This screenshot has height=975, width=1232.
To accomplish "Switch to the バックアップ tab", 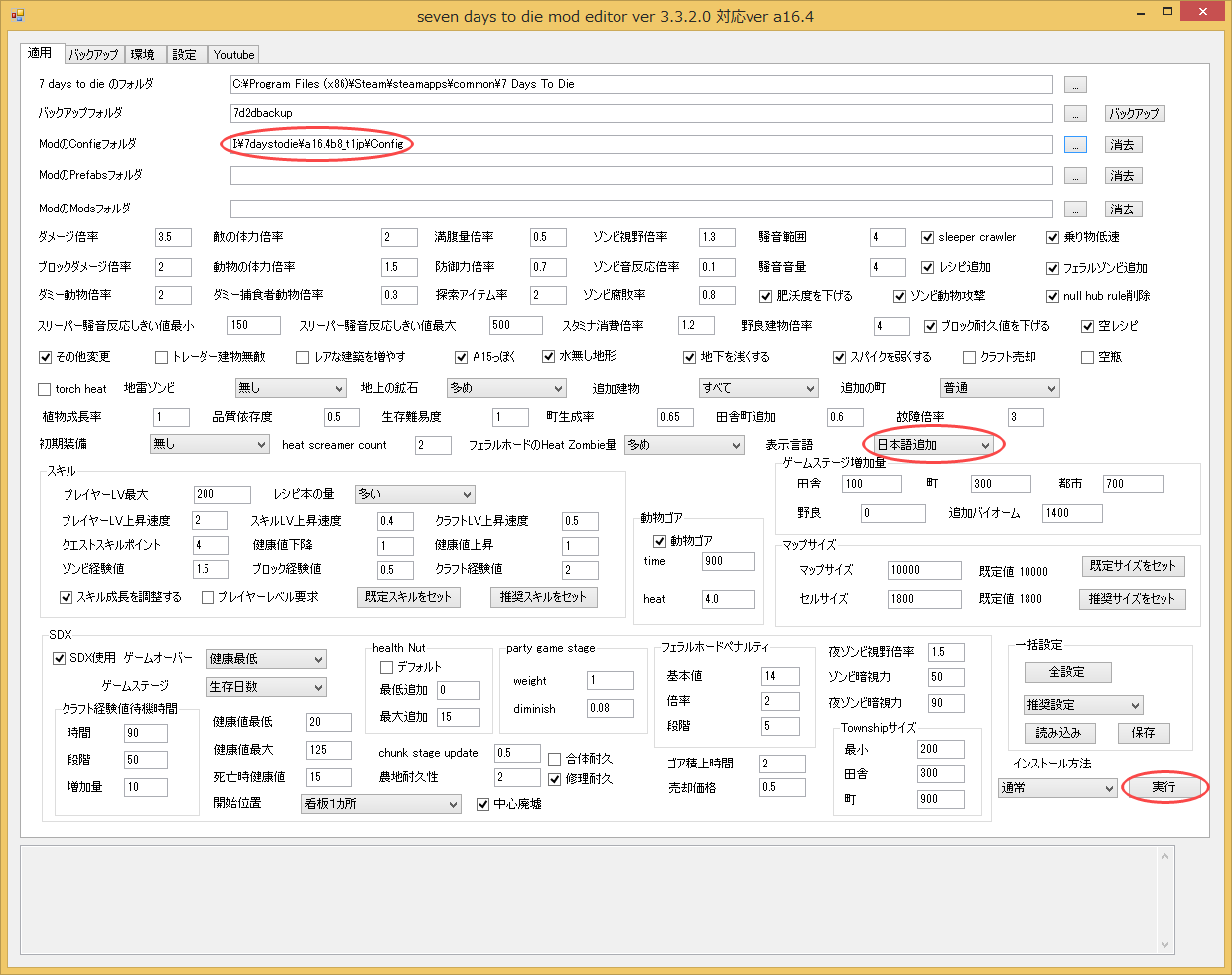I will 93,54.
